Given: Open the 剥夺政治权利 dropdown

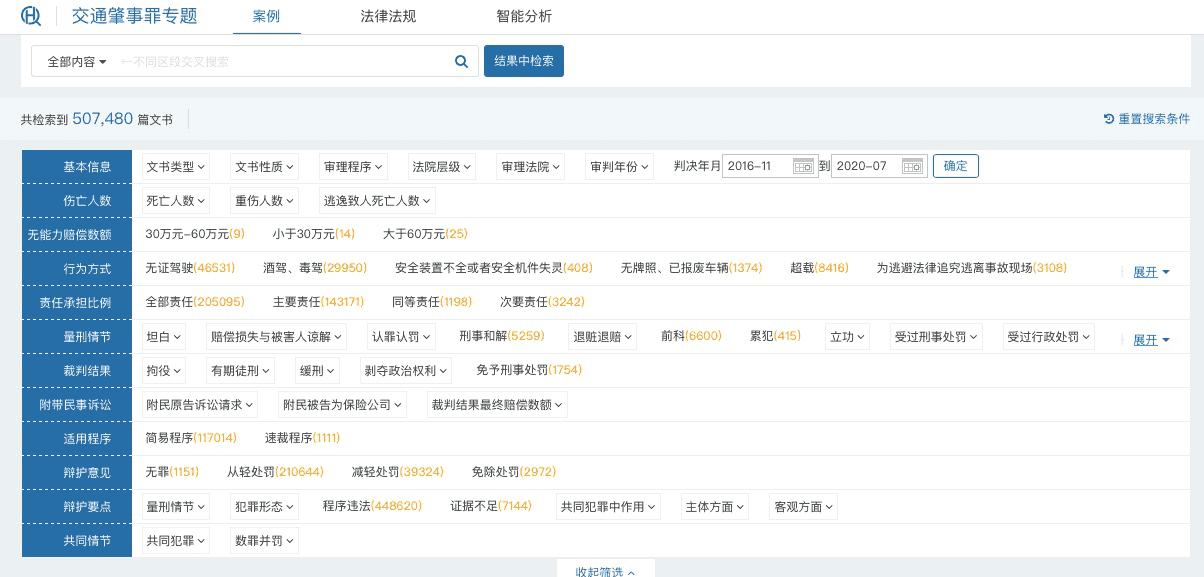Looking at the screenshot, I should pyautogui.click(x=406, y=371).
